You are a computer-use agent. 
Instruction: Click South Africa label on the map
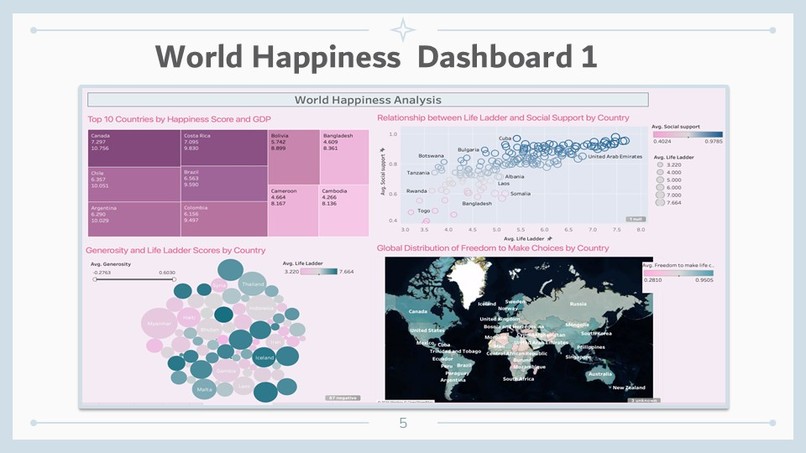518,379
